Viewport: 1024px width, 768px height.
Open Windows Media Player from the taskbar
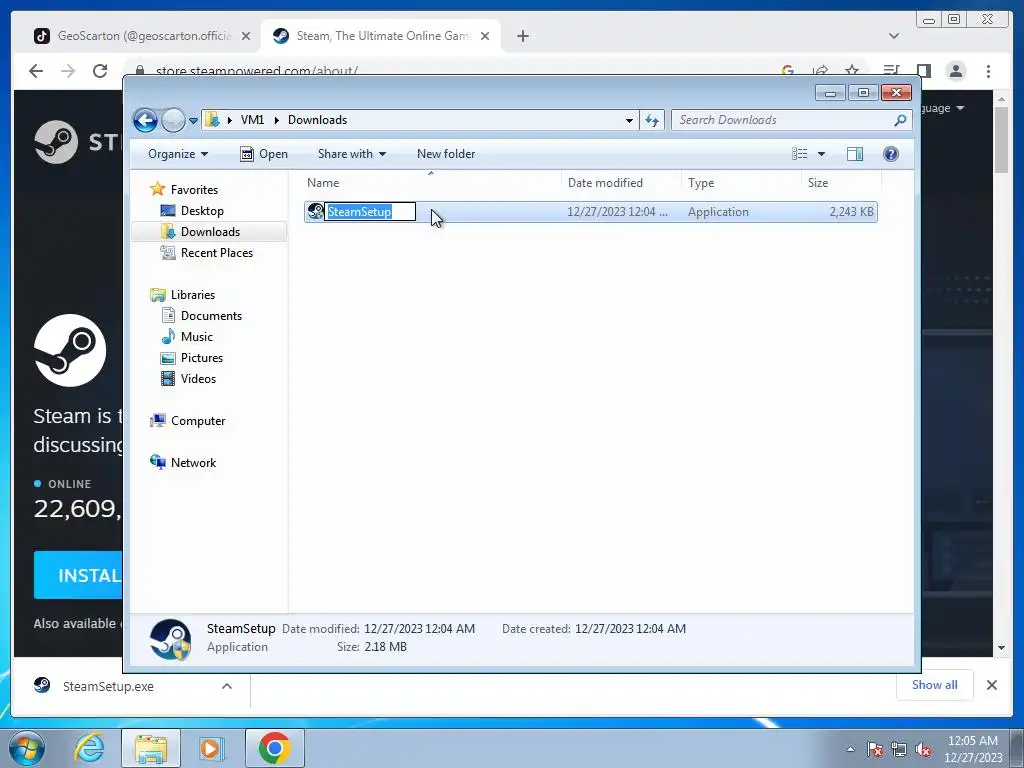click(211, 748)
